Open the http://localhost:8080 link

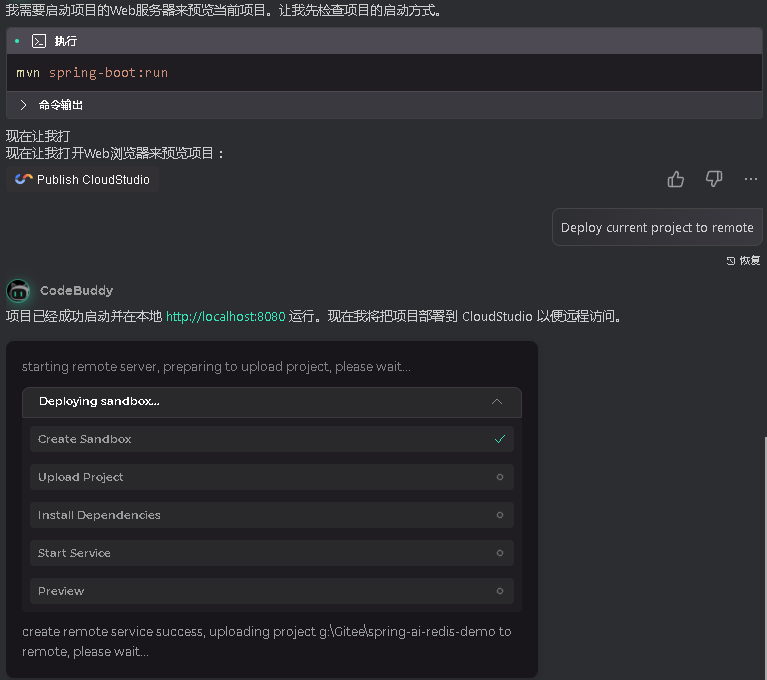pos(225,317)
